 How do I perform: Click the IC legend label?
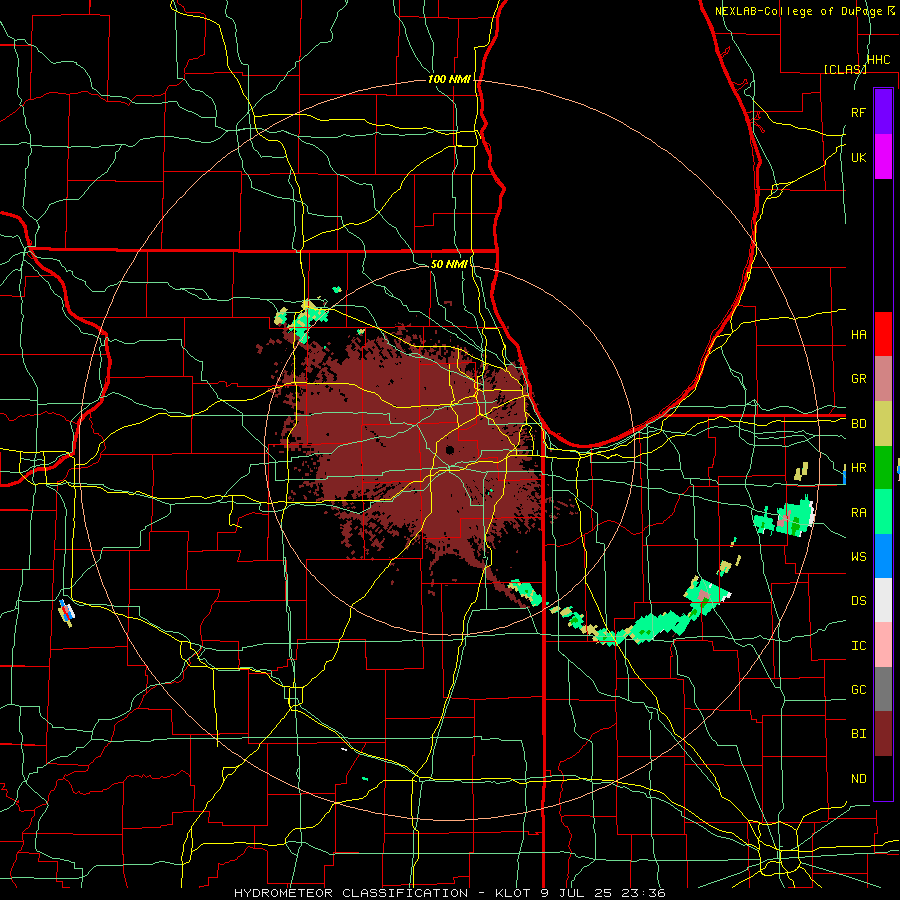859,645
